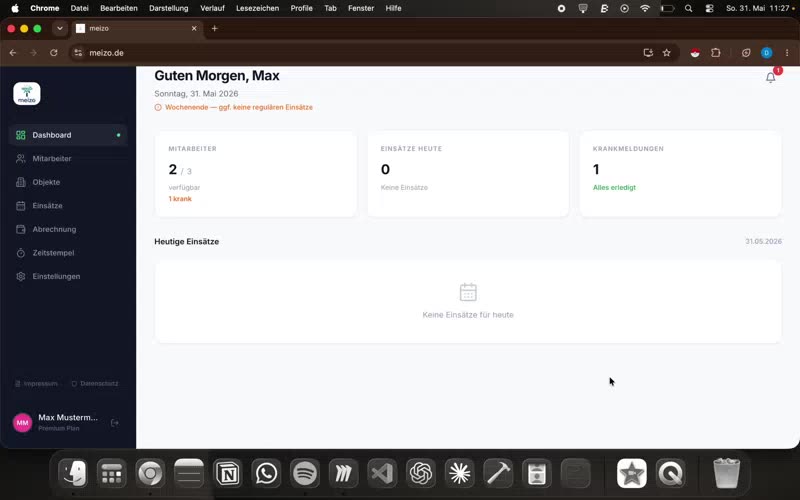Open the Darstellung menu
Screen dimensions: 800x500
click(168, 8)
